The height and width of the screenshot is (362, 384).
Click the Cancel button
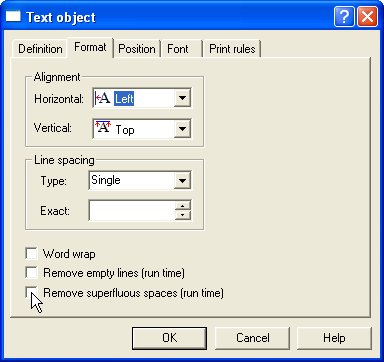coord(252,338)
